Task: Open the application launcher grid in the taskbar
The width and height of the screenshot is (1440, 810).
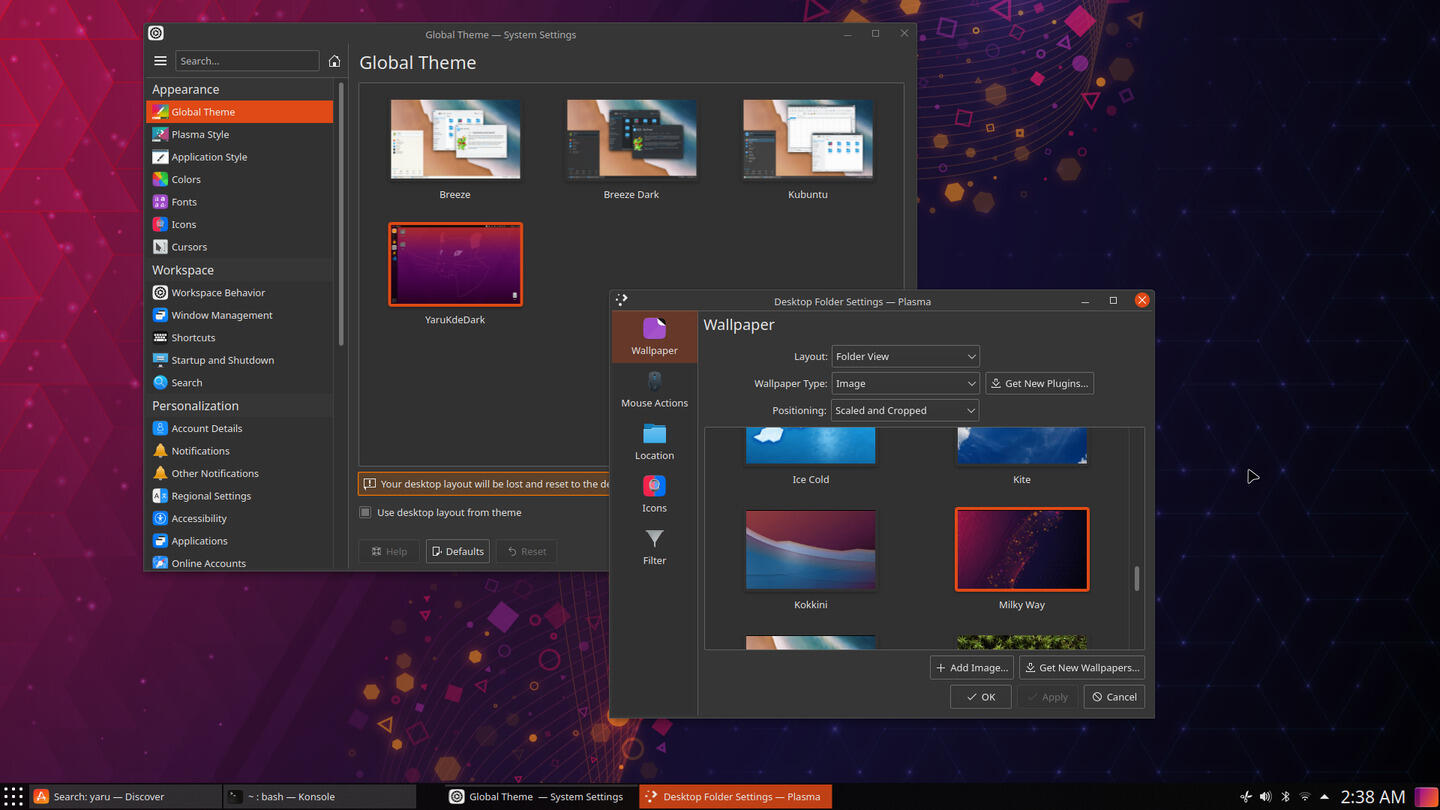Action: [x=14, y=797]
